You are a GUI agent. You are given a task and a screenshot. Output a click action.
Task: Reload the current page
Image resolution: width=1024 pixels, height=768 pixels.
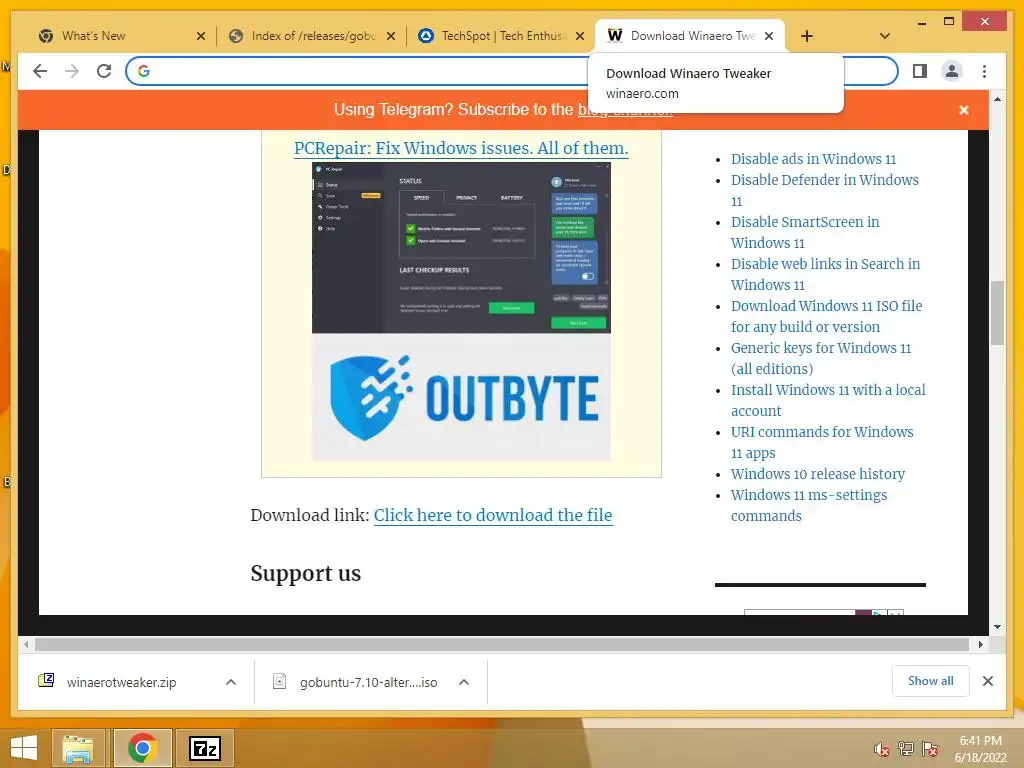coord(104,71)
